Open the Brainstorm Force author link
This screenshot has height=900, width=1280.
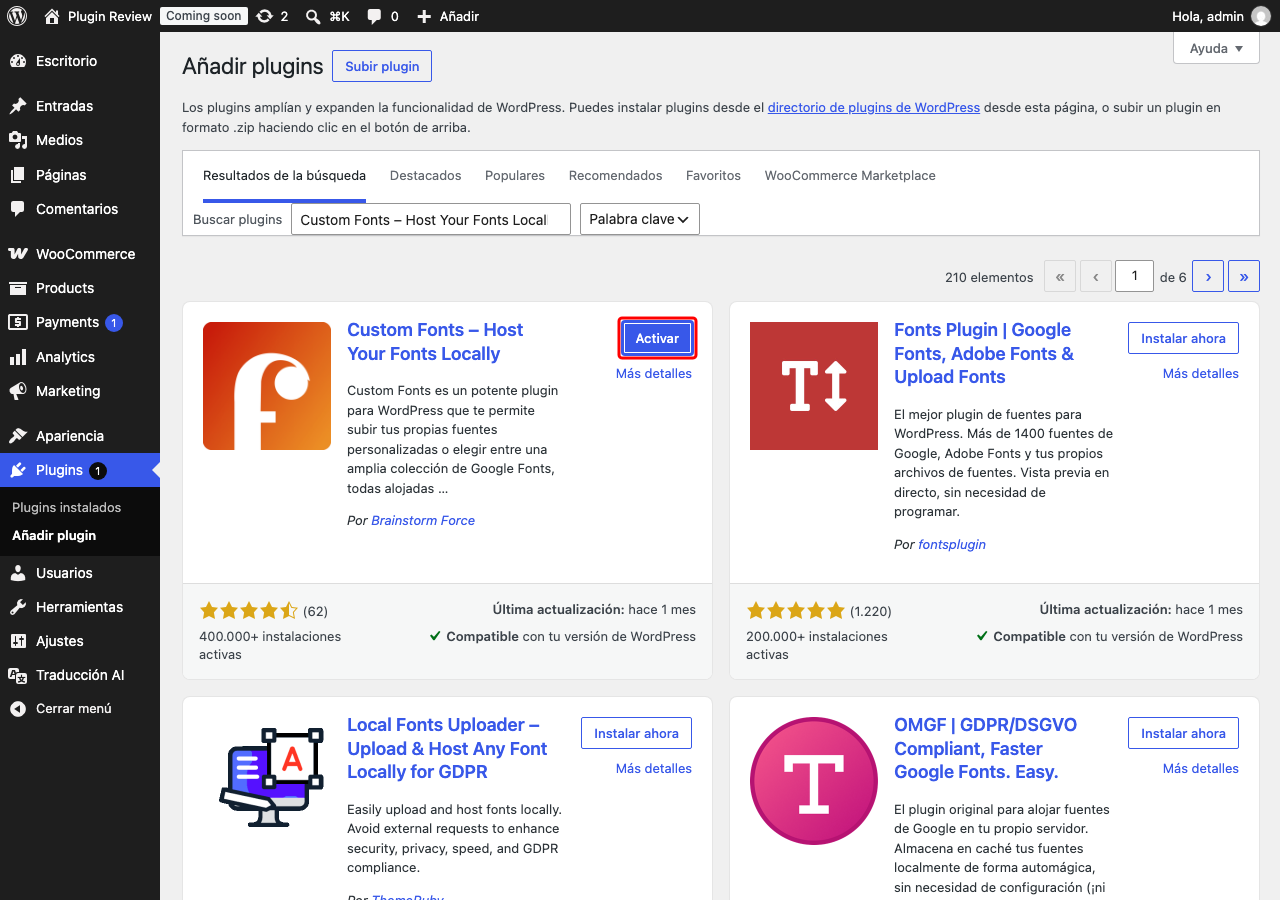423,520
